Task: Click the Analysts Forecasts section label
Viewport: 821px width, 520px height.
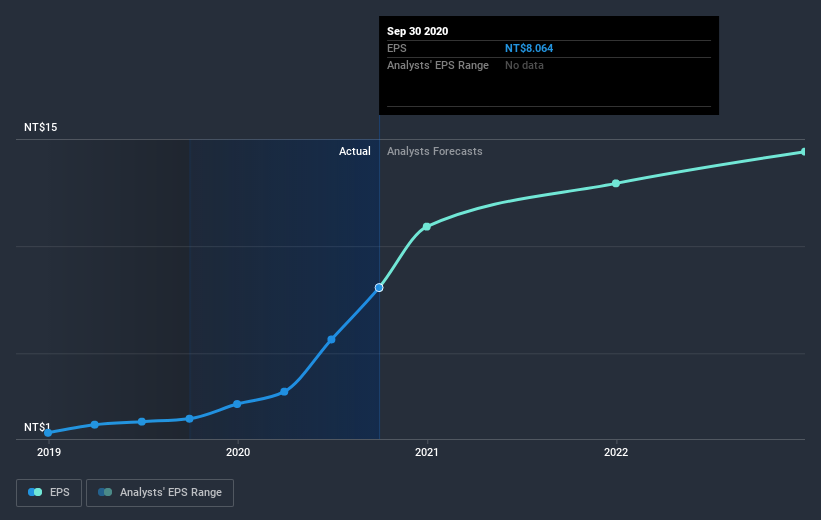Action: coord(435,152)
